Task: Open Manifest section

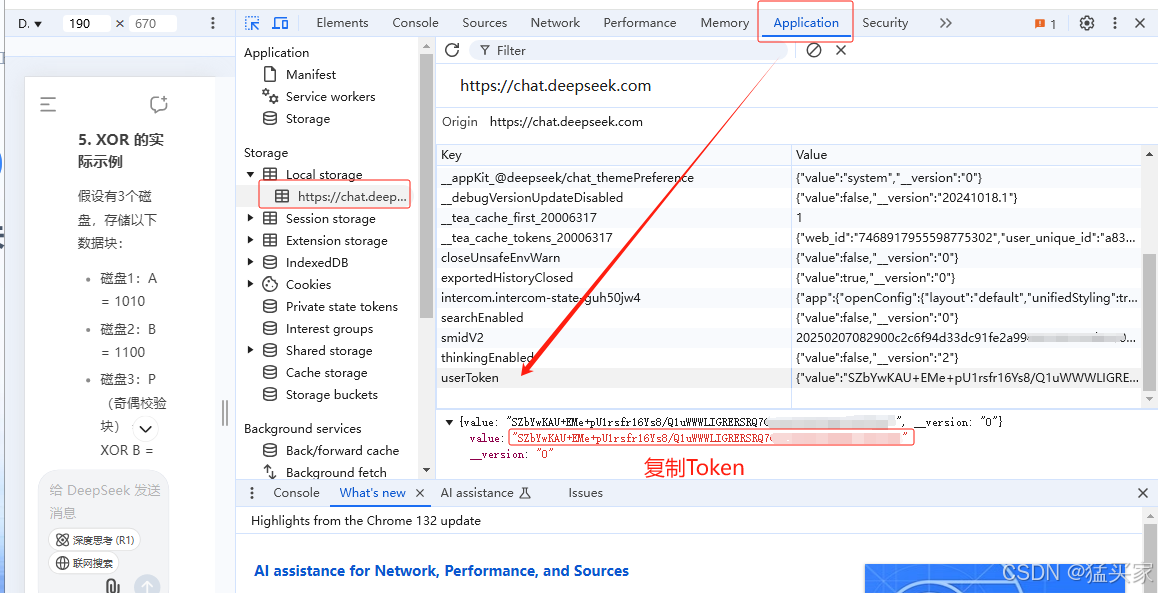Action: (310, 75)
